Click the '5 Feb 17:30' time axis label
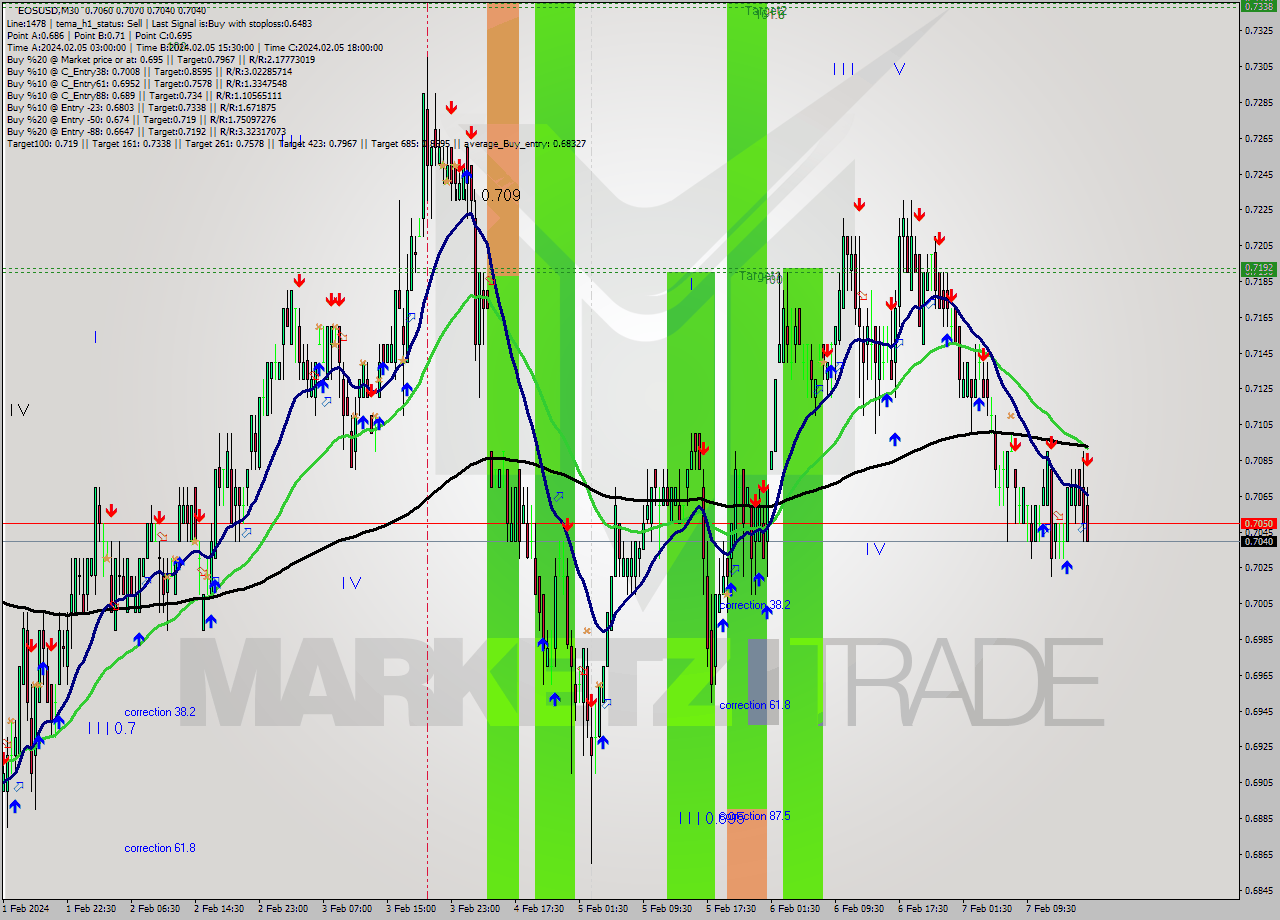The image size is (1280, 920). click(x=731, y=909)
